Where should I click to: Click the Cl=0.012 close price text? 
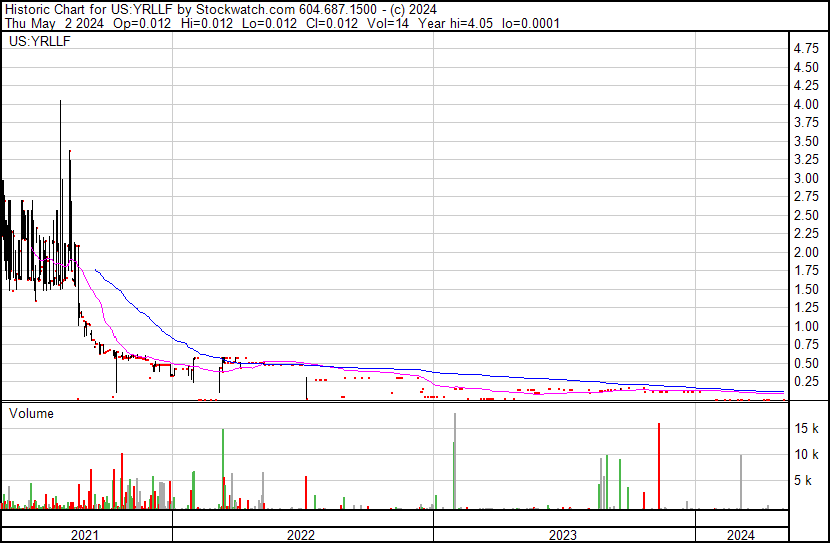point(332,23)
